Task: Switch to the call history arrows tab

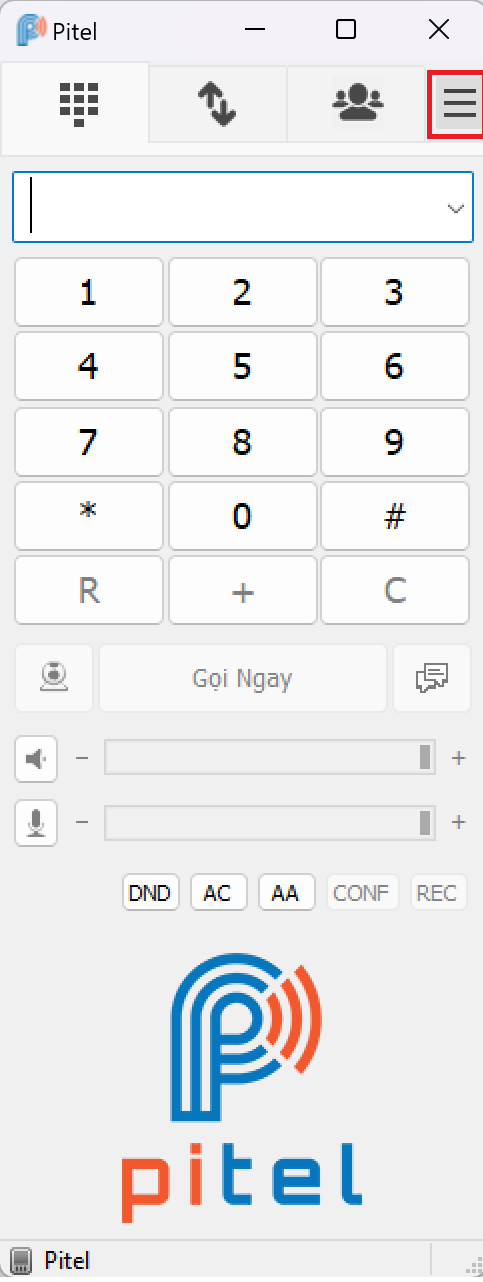Action: 217,103
